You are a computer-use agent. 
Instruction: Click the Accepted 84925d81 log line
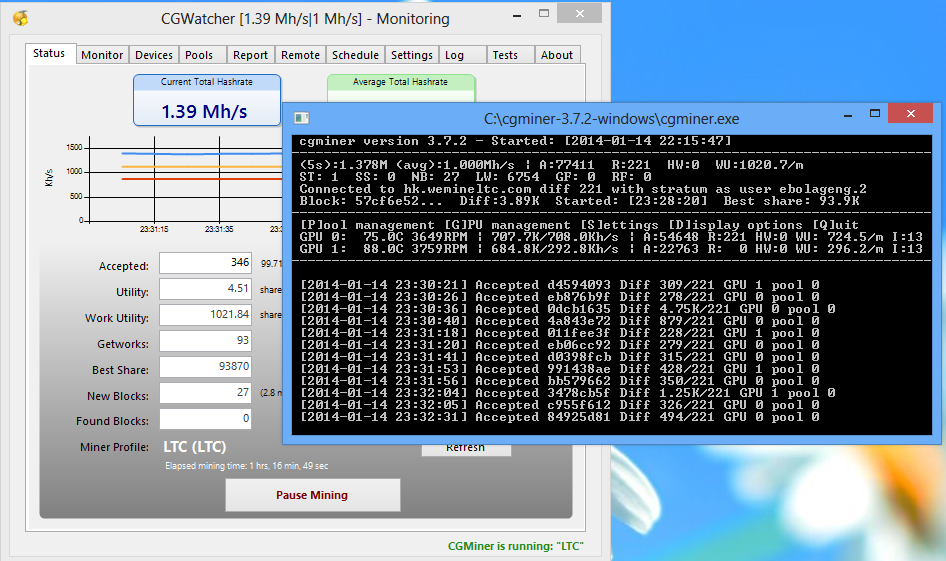pos(560,417)
